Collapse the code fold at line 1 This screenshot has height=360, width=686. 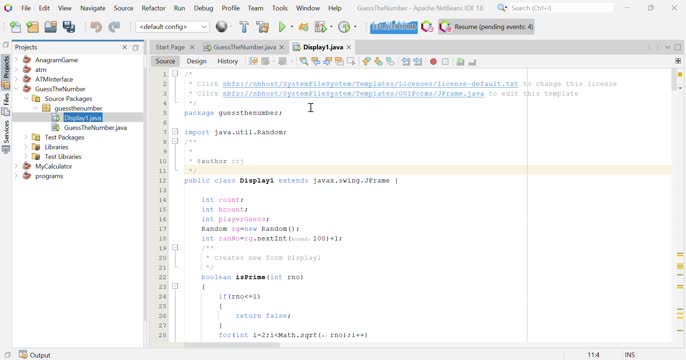point(175,73)
